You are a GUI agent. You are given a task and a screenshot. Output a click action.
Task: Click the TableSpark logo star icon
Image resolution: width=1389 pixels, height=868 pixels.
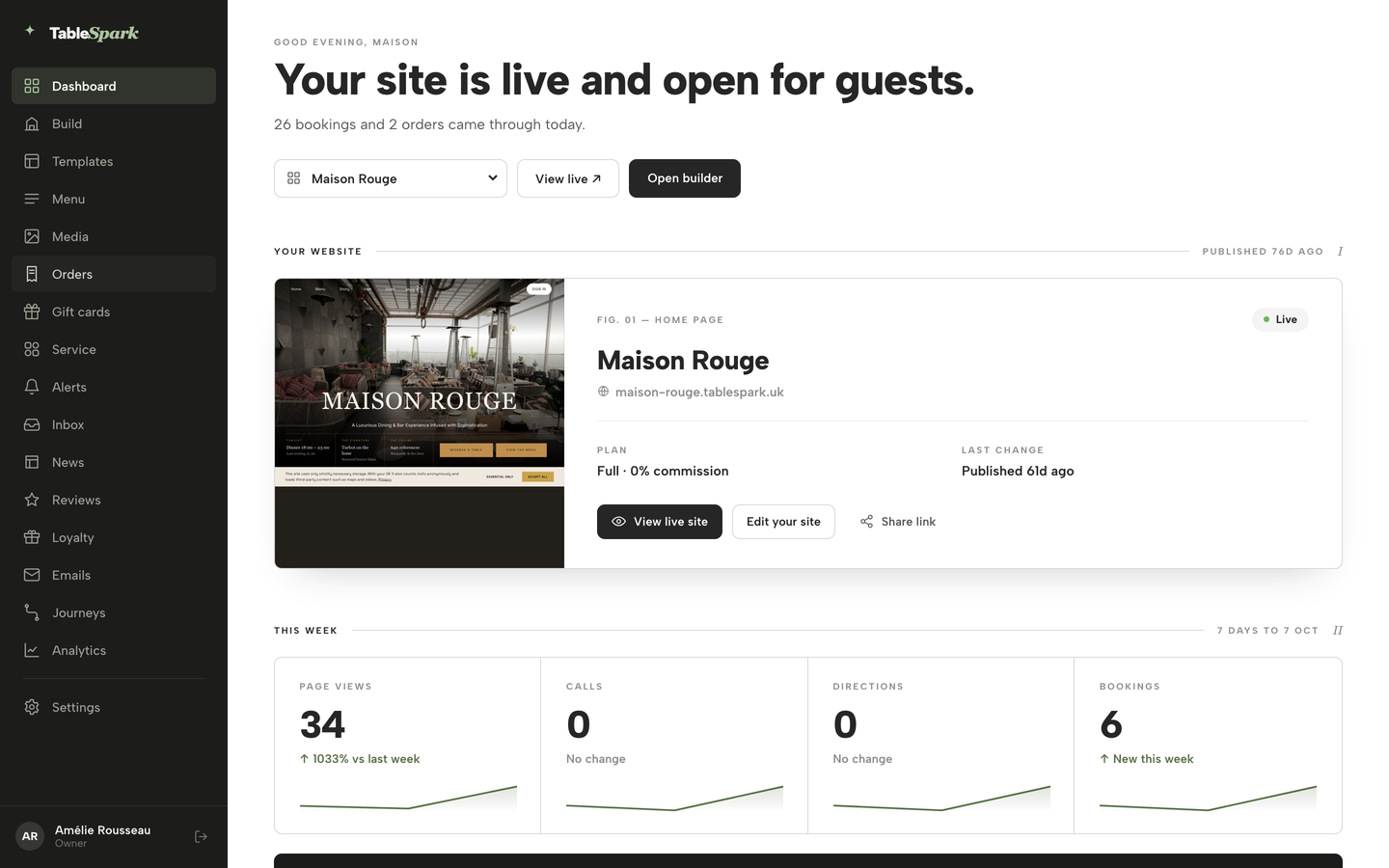tap(30, 31)
